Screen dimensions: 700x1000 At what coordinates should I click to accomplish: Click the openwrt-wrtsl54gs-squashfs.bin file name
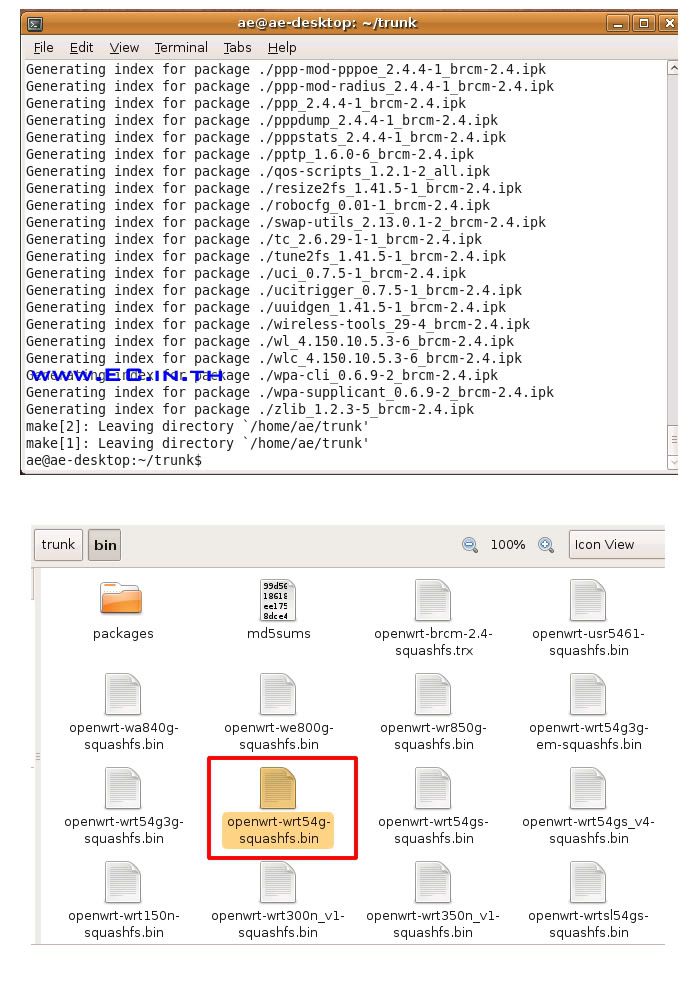pos(588,923)
